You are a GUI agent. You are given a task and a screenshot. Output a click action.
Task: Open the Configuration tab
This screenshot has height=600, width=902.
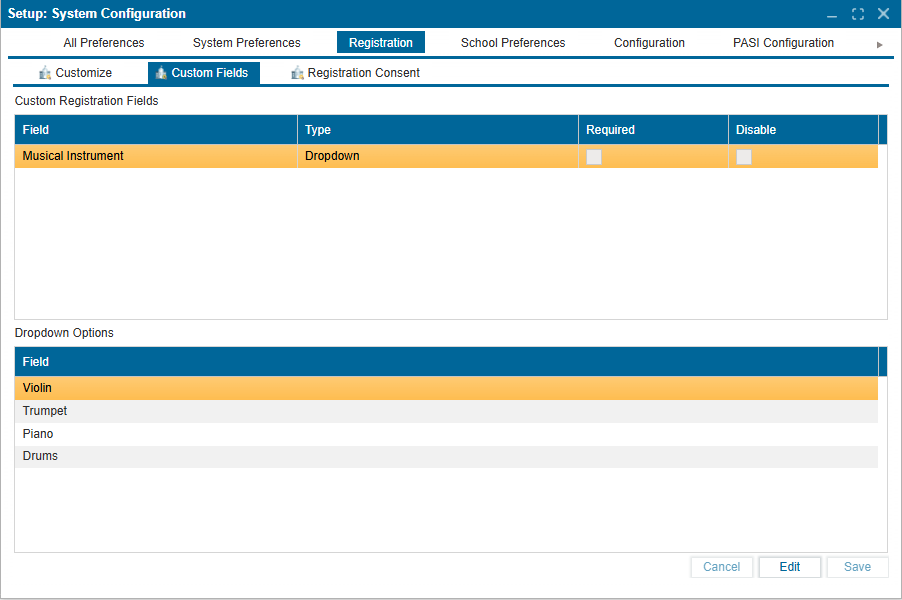[x=649, y=42]
